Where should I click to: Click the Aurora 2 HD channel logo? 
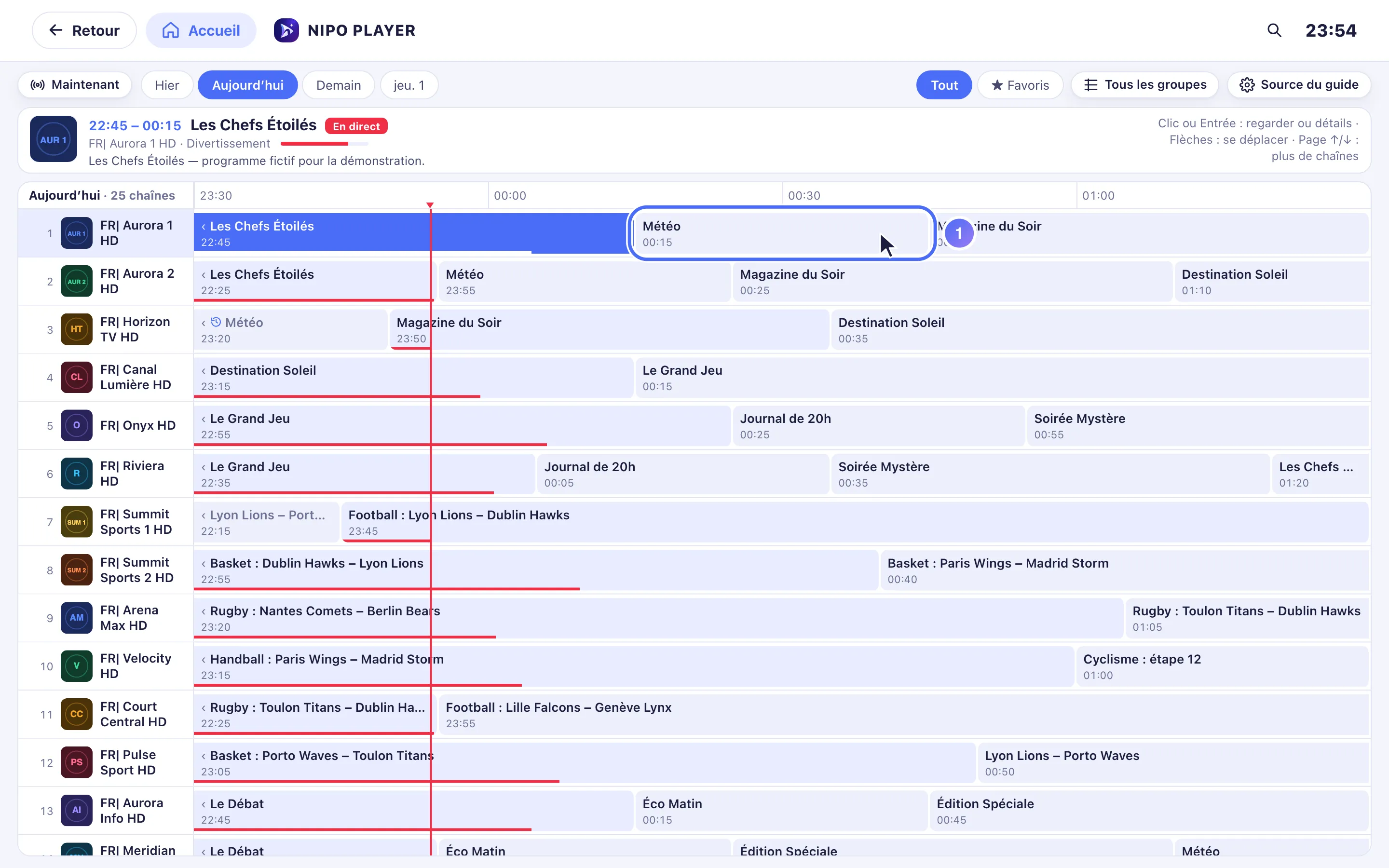click(x=76, y=281)
